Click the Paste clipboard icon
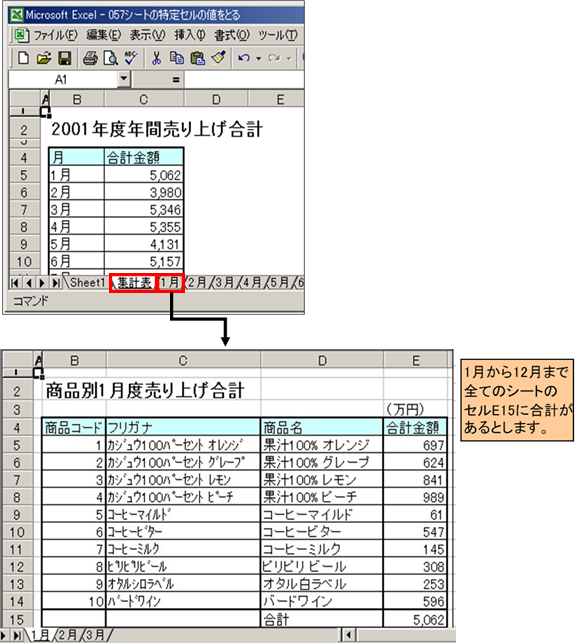 point(198,58)
